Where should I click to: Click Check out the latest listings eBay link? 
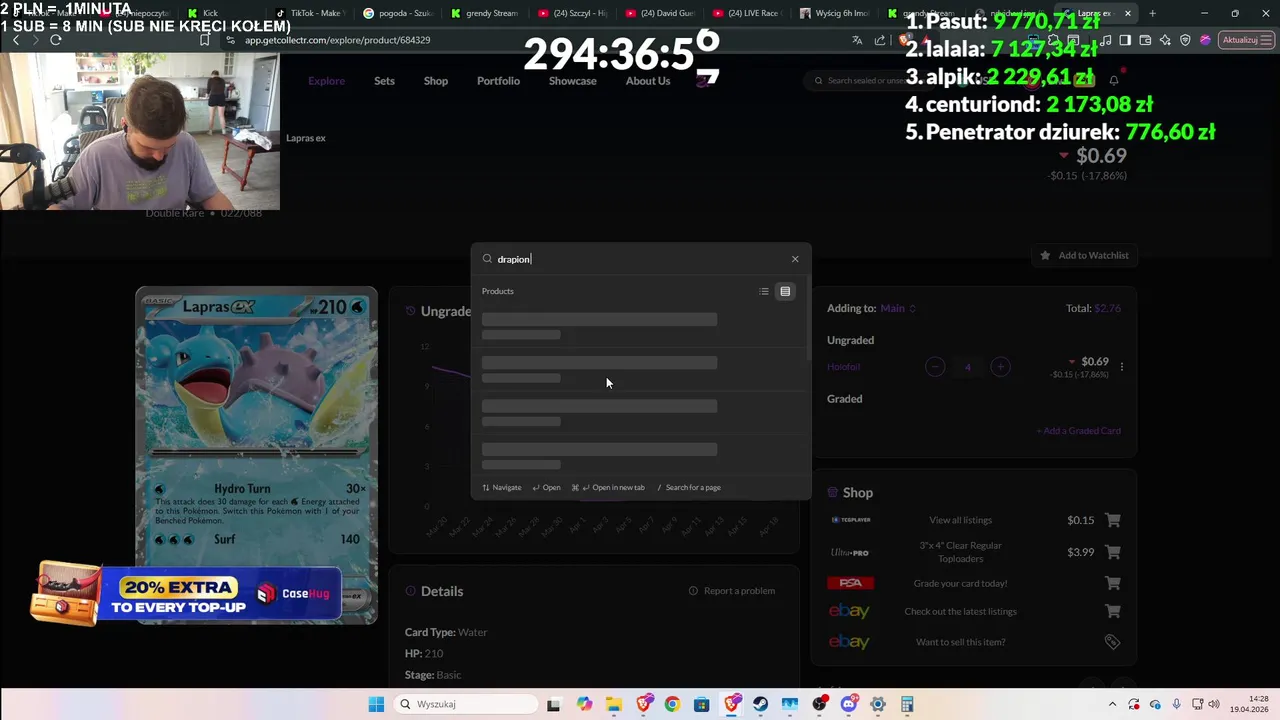[x=960, y=611]
